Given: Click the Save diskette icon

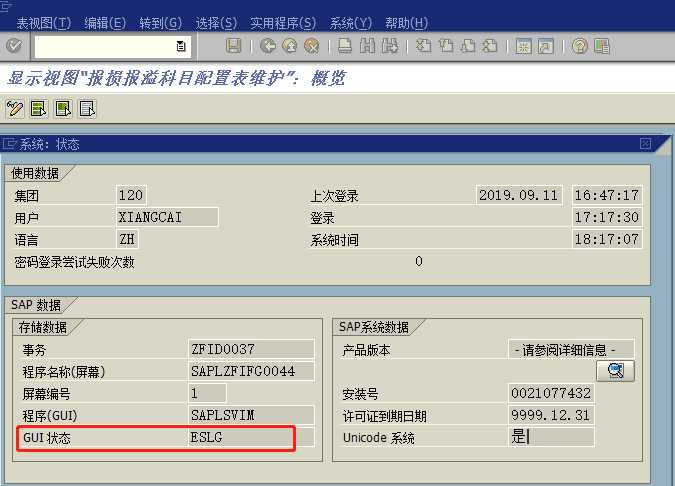Looking at the screenshot, I should 233,46.
